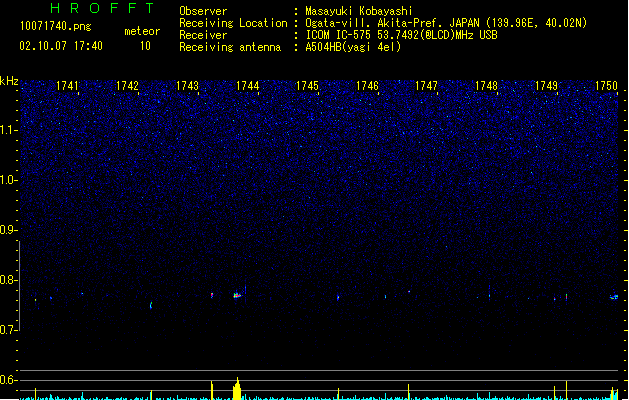The height and width of the screenshot is (400, 629).
Task: Click the observer name Masayuki Kobayashi
Action: pos(359,11)
